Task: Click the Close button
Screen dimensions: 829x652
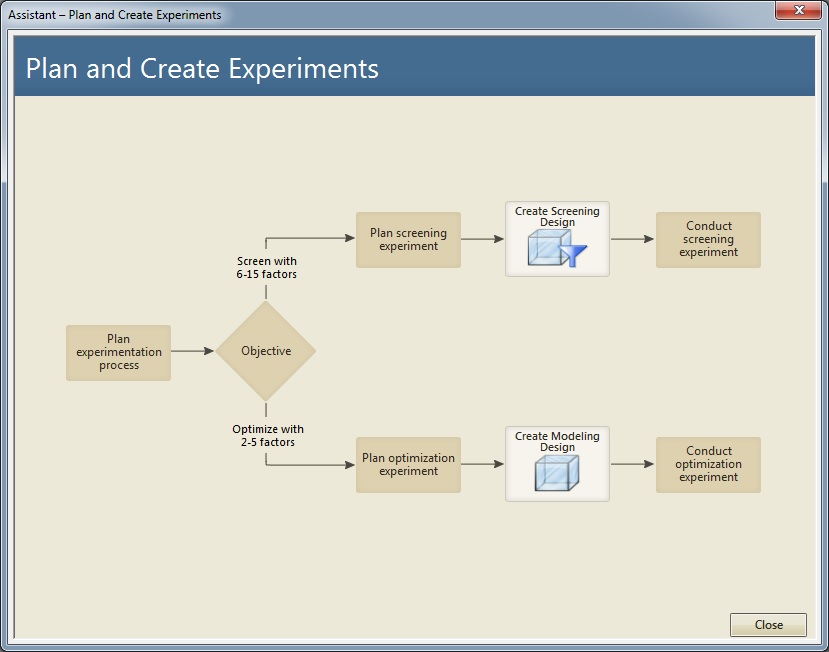Action: [768, 625]
